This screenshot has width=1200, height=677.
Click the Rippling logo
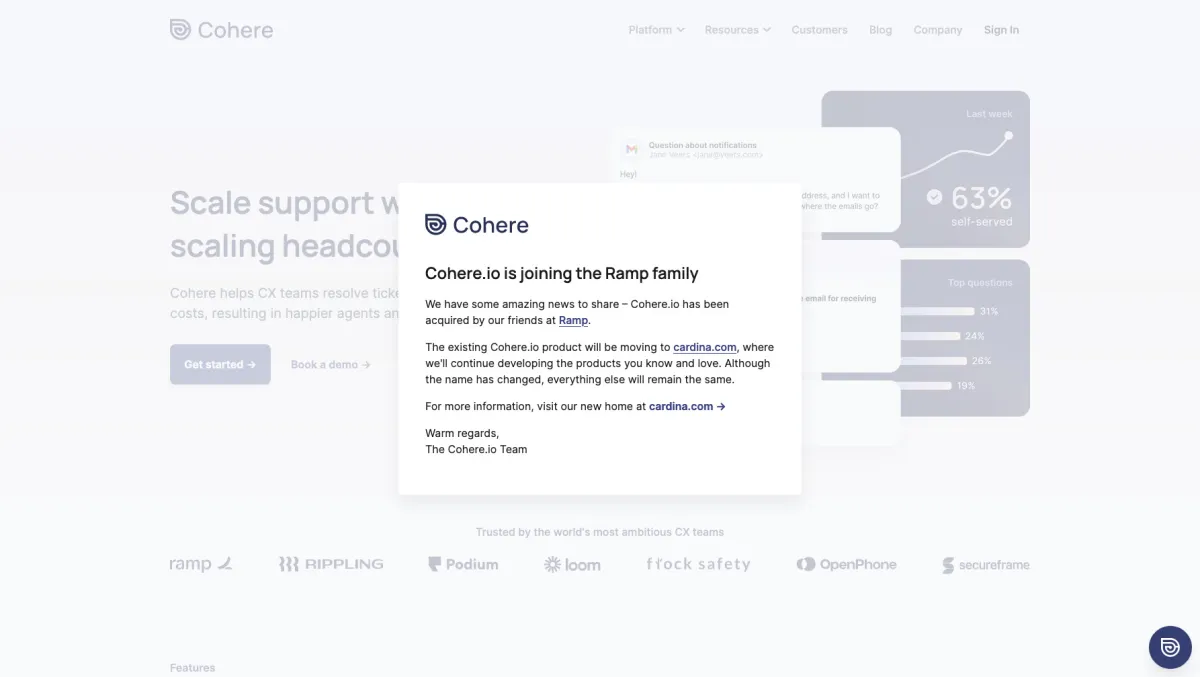tap(331, 564)
